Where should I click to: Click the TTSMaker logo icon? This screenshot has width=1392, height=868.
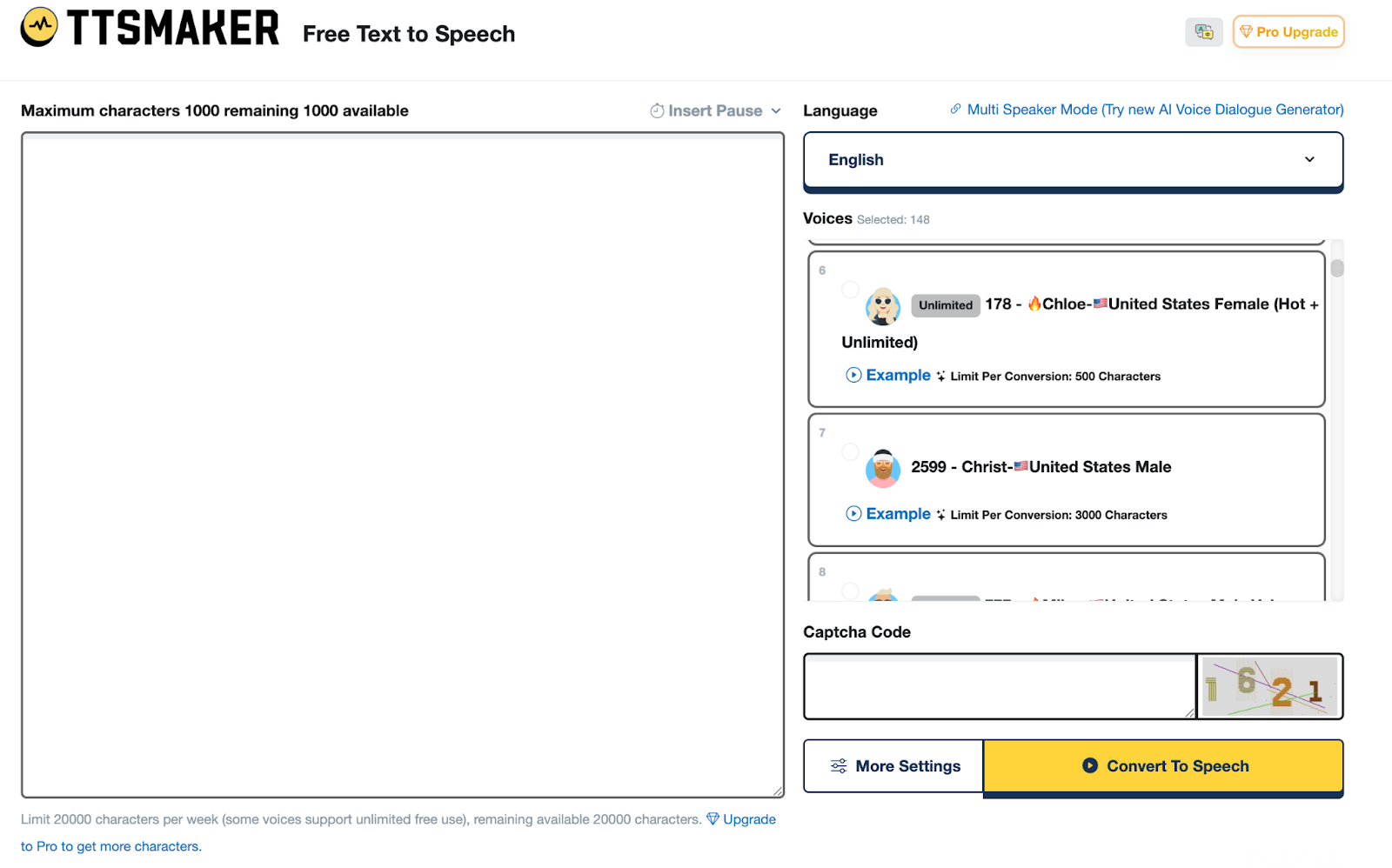coord(39,28)
